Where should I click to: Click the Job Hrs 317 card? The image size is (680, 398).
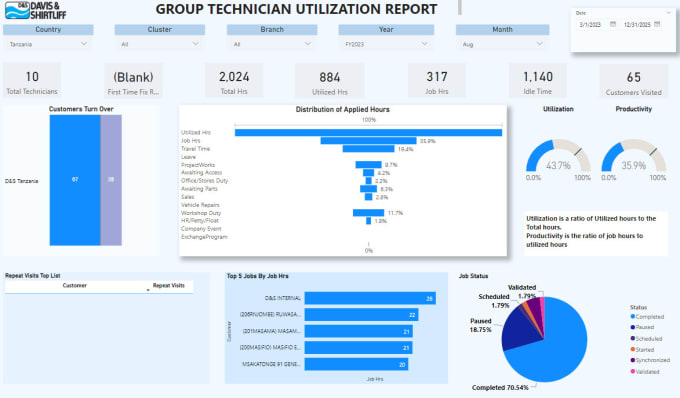(x=437, y=80)
